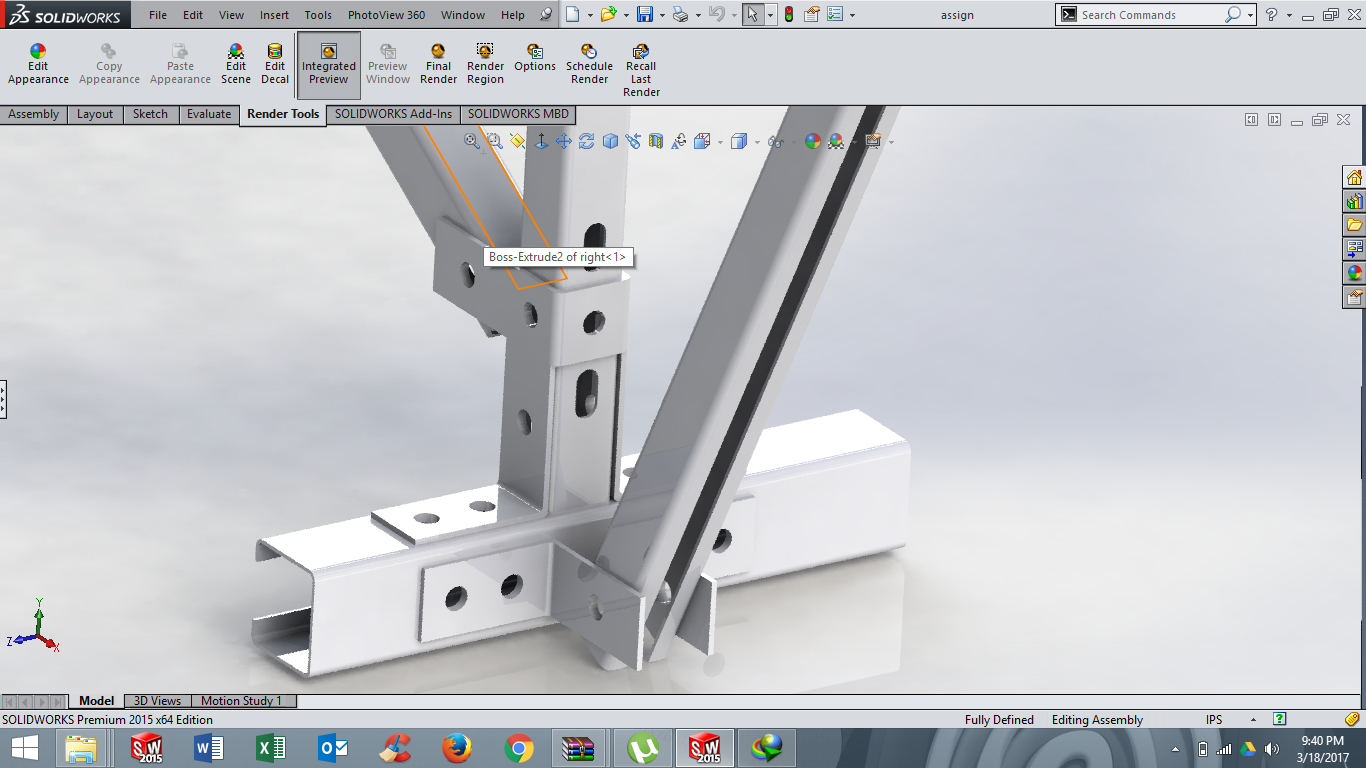Open SOLIDWORKS Resources home tab
This screenshot has width=1366, height=768.
[1354, 178]
